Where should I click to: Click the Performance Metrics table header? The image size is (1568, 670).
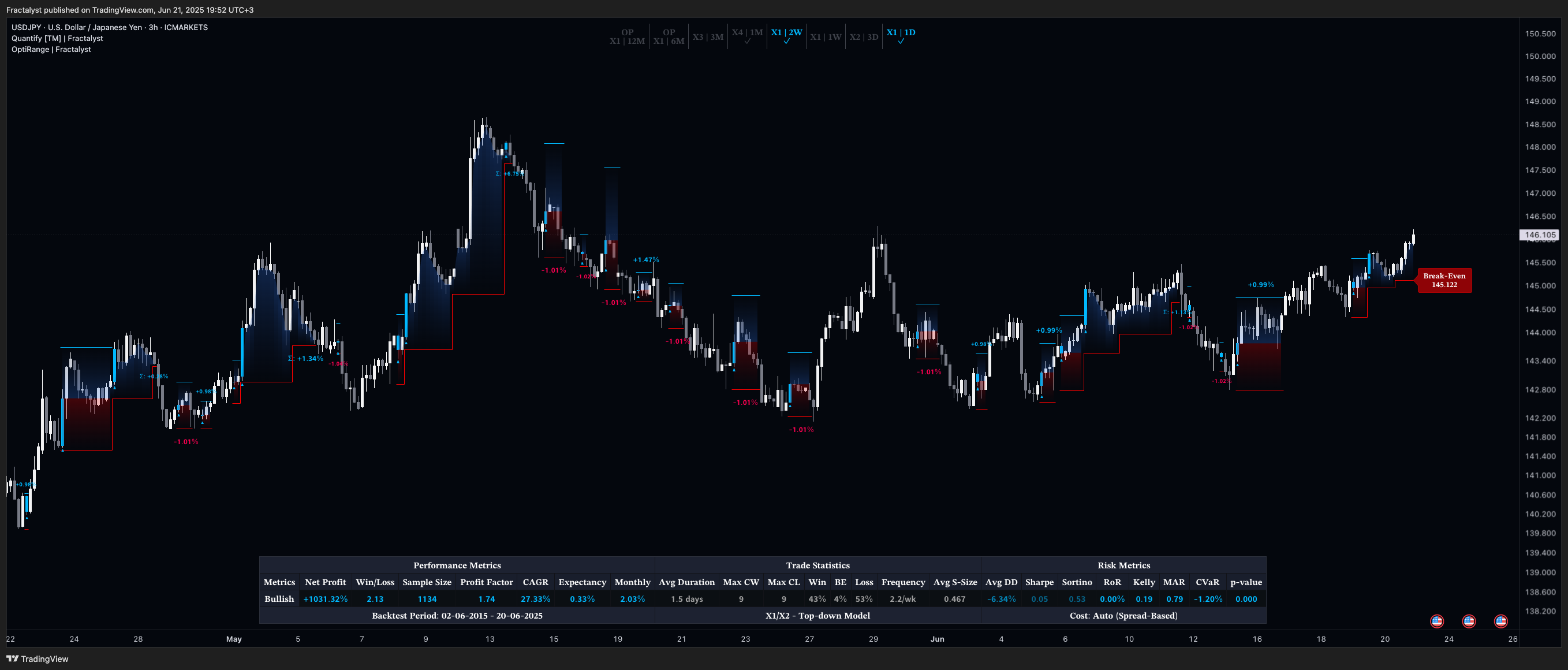coord(457,565)
